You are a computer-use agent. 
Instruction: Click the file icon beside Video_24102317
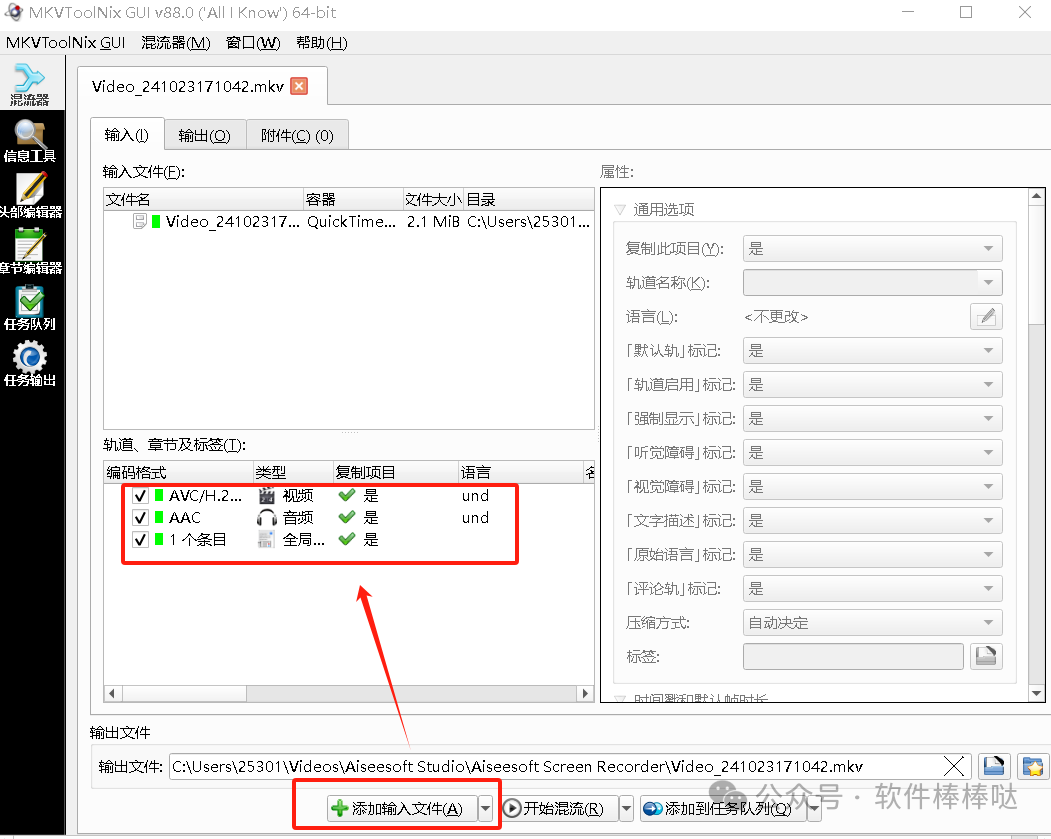tap(139, 221)
